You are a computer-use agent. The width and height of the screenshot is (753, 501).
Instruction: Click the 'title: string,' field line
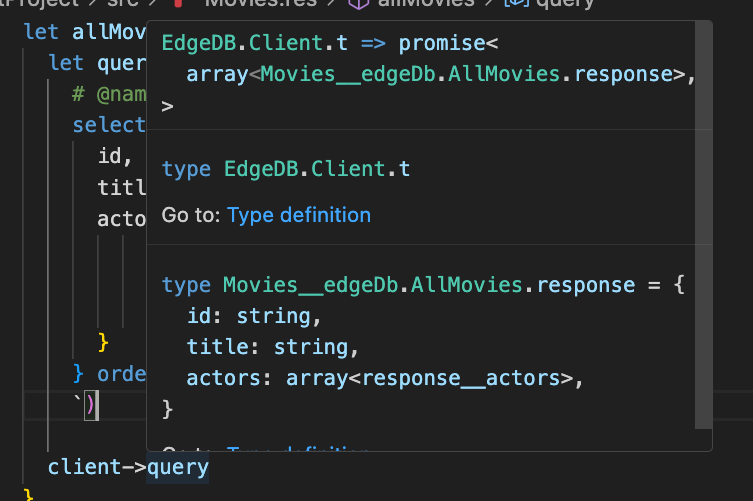[x=273, y=347]
